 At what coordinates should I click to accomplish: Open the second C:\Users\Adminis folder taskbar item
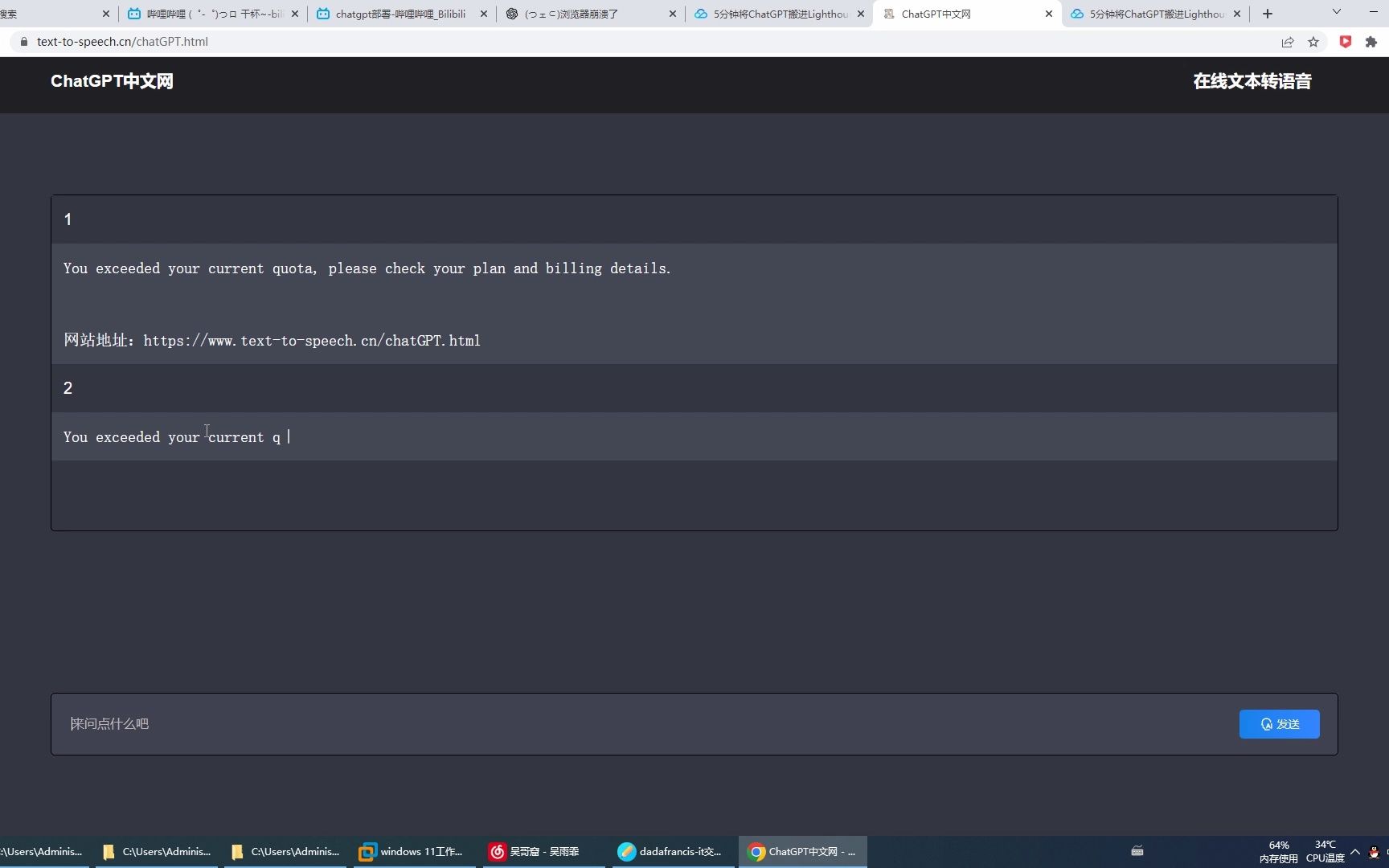click(x=157, y=851)
